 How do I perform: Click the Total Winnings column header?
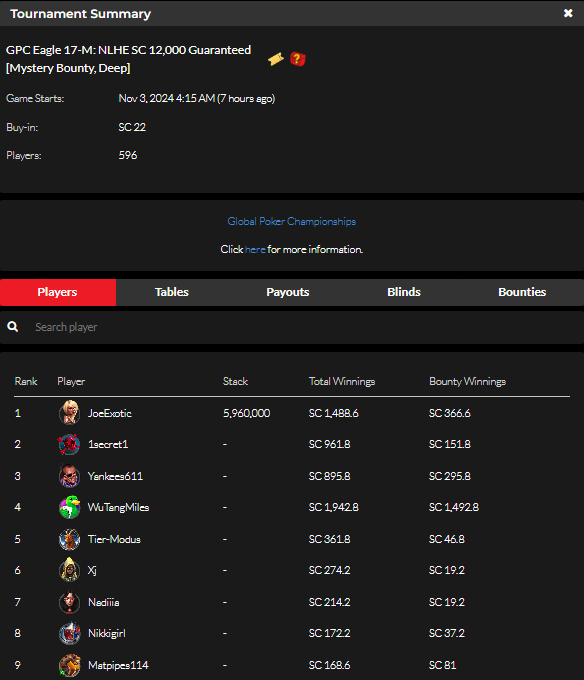click(342, 381)
